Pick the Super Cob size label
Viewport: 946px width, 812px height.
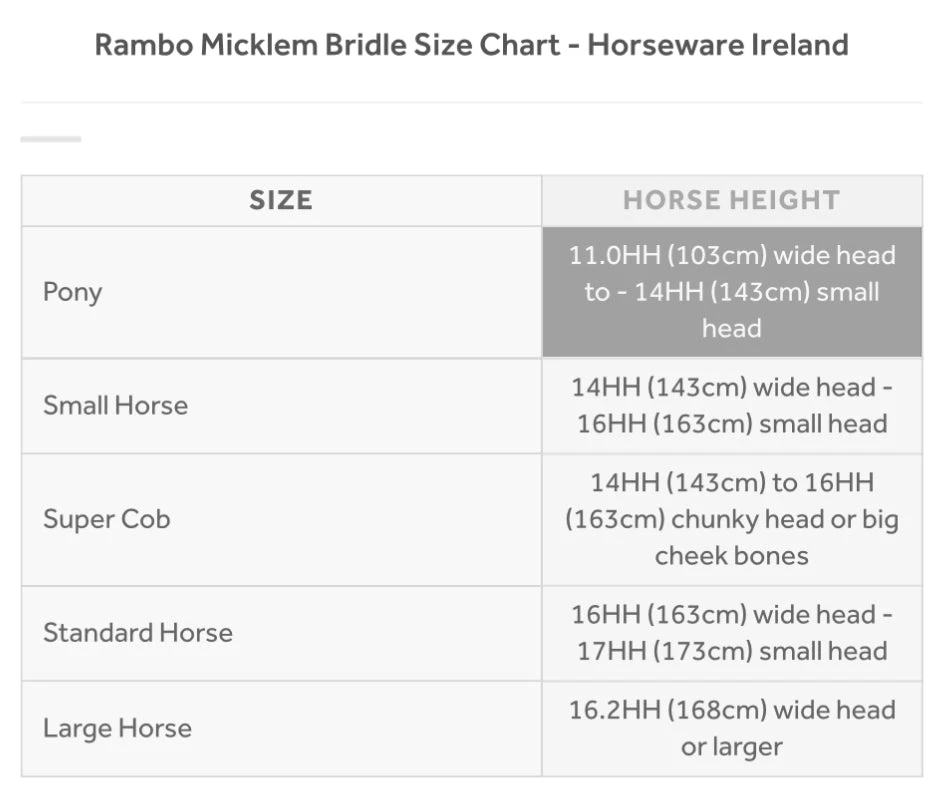pyautogui.click(x=107, y=519)
